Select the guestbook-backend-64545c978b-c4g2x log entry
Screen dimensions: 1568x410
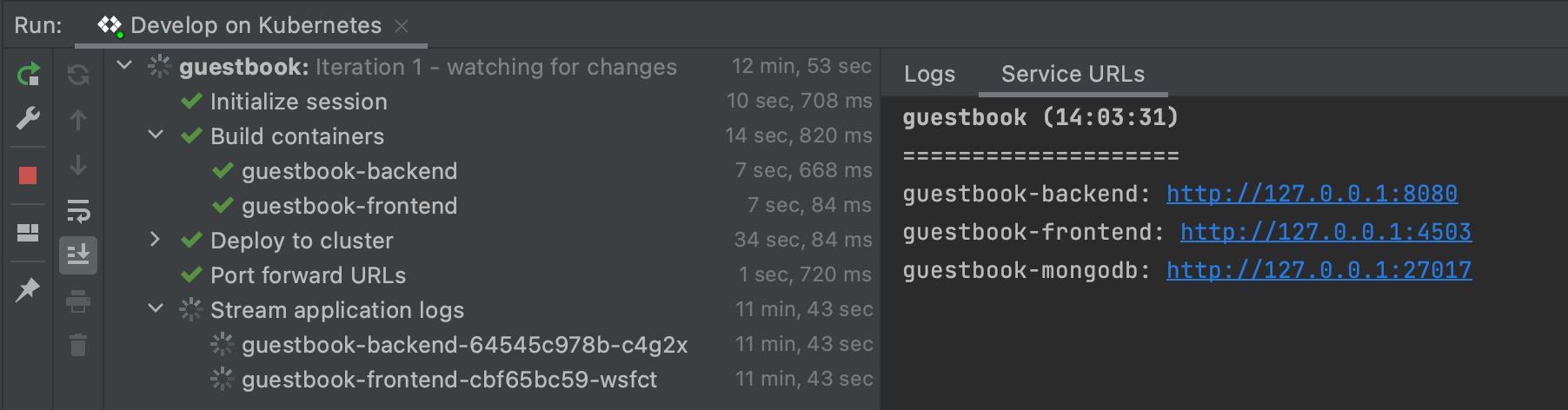pyautogui.click(x=464, y=345)
